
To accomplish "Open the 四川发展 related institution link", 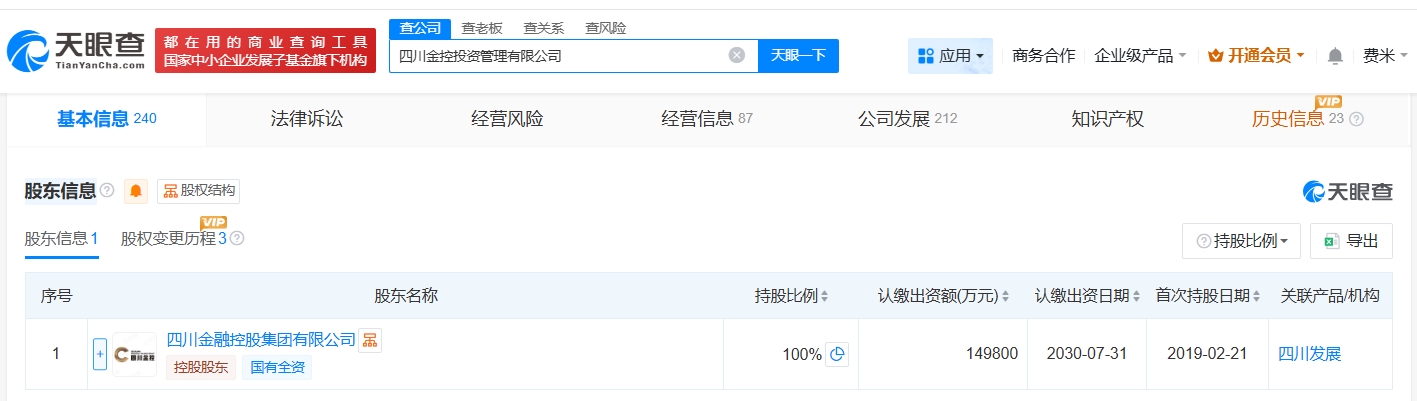I will click(1309, 354).
